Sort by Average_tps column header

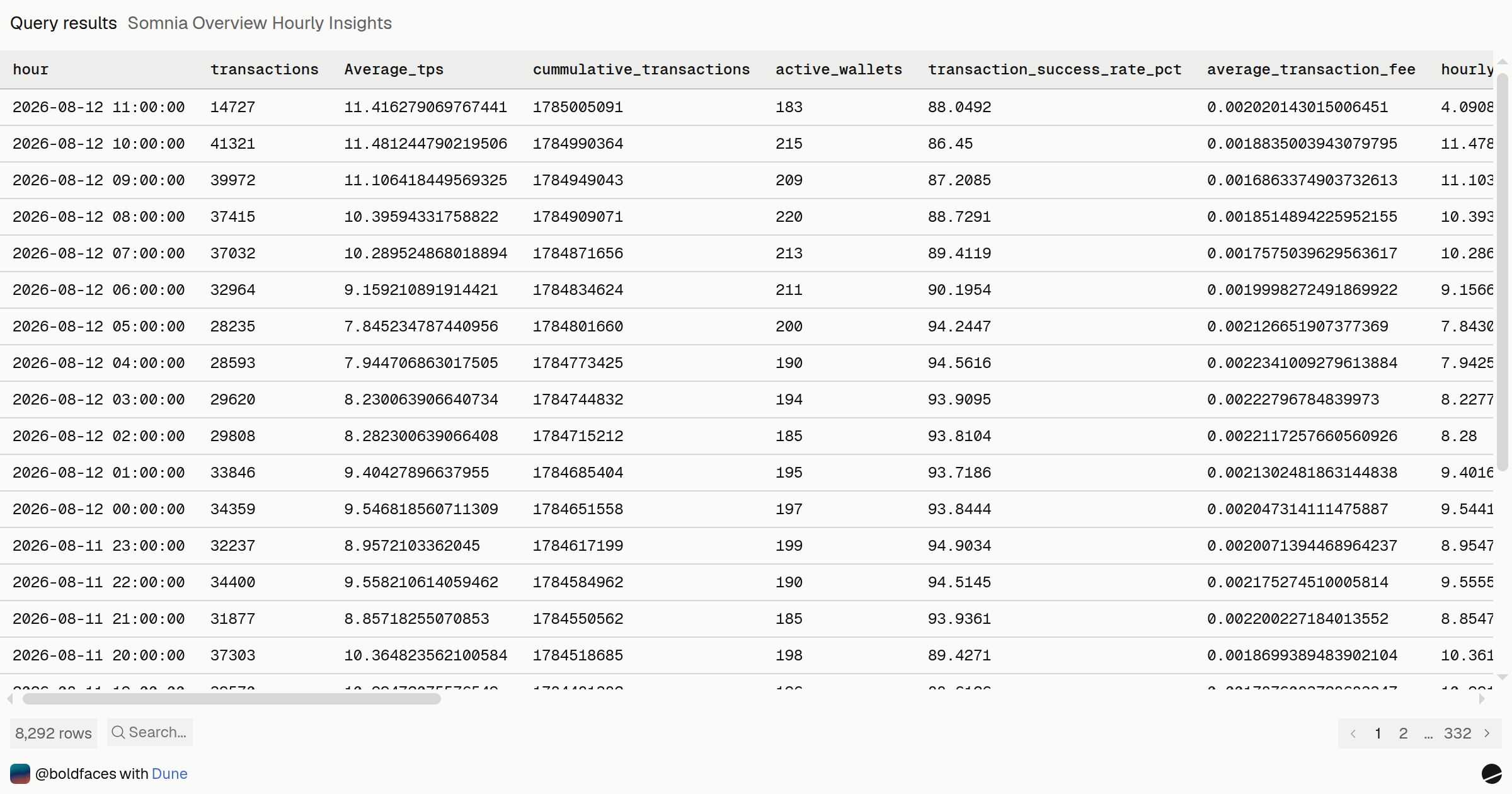tap(394, 69)
